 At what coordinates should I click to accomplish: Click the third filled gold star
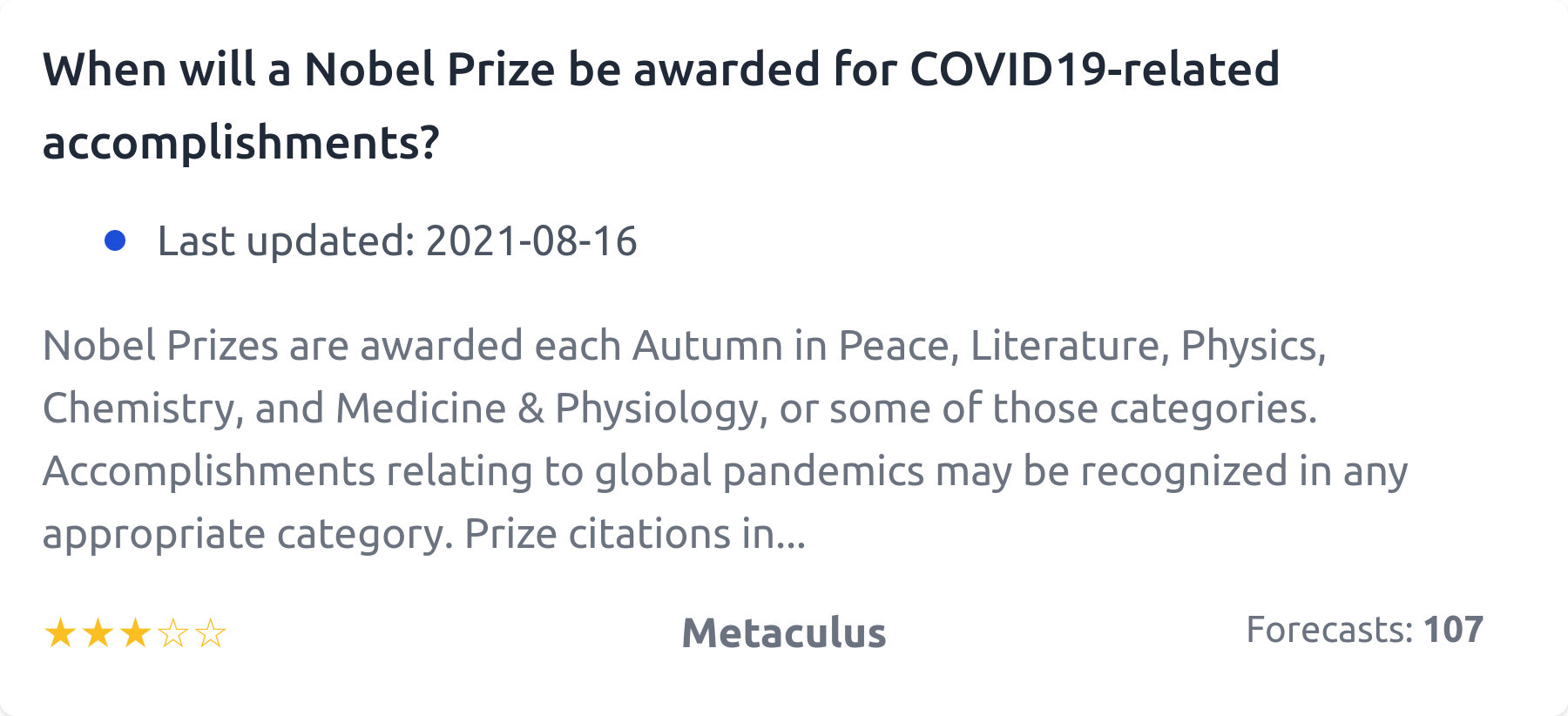(x=135, y=633)
